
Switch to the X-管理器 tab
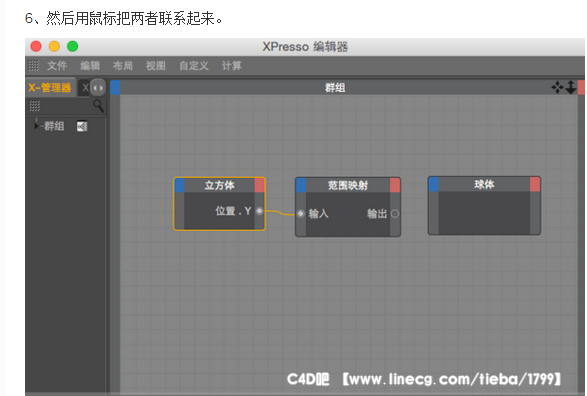[x=50, y=88]
